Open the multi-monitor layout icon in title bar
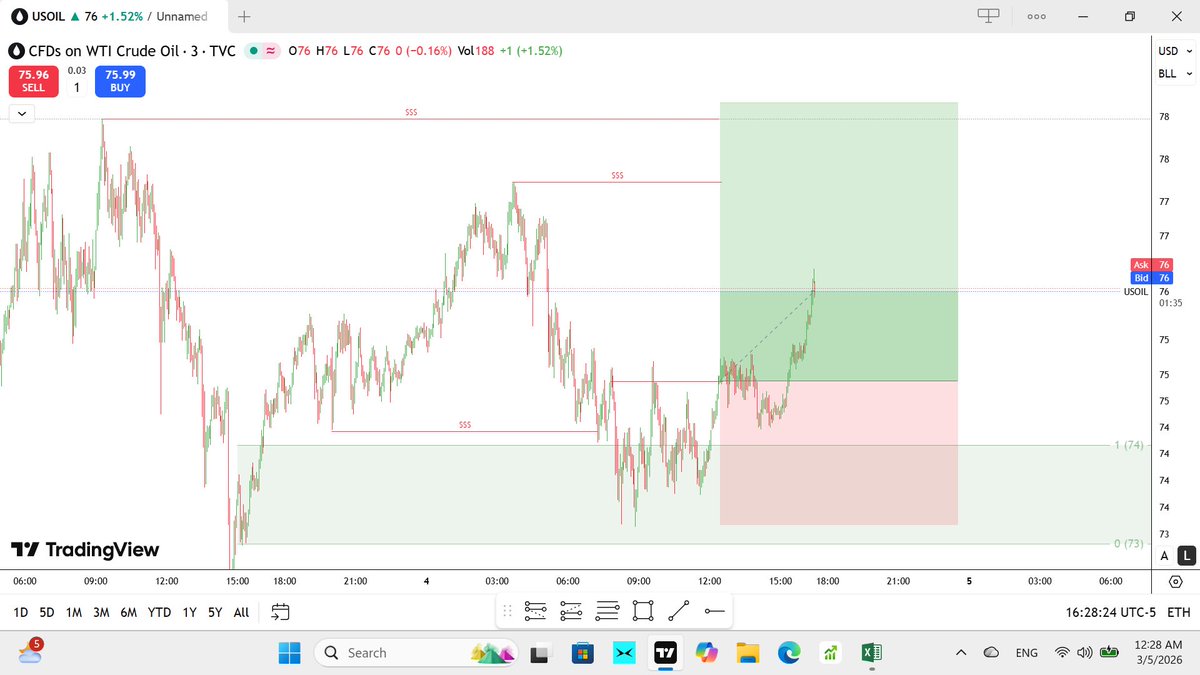1200x675 pixels. point(988,16)
